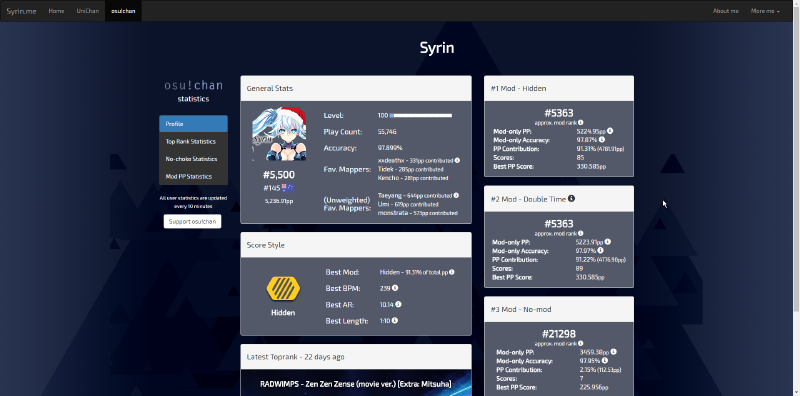Click the #5,500 global rank text

coord(279,175)
